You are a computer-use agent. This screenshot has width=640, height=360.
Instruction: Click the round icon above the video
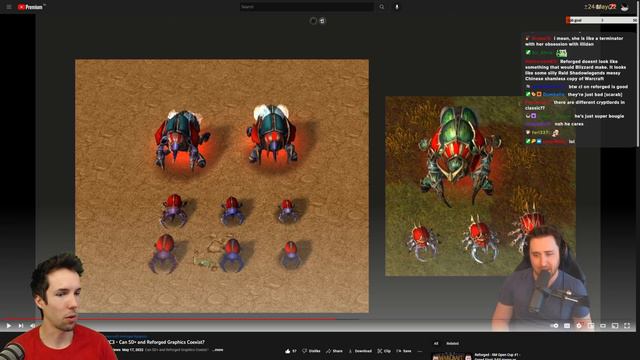click(313, 21)
